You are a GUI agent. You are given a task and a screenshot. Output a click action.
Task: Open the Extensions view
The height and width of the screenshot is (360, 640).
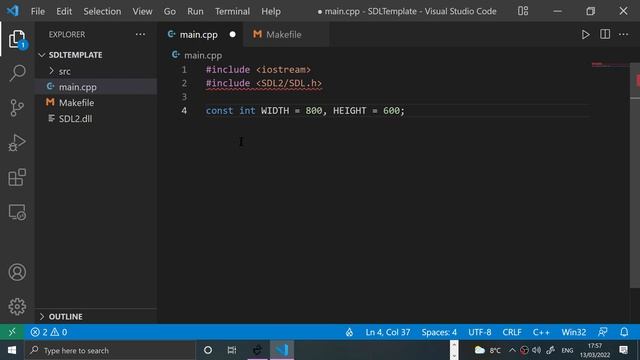pyautogui.click(x=17, y=178)
